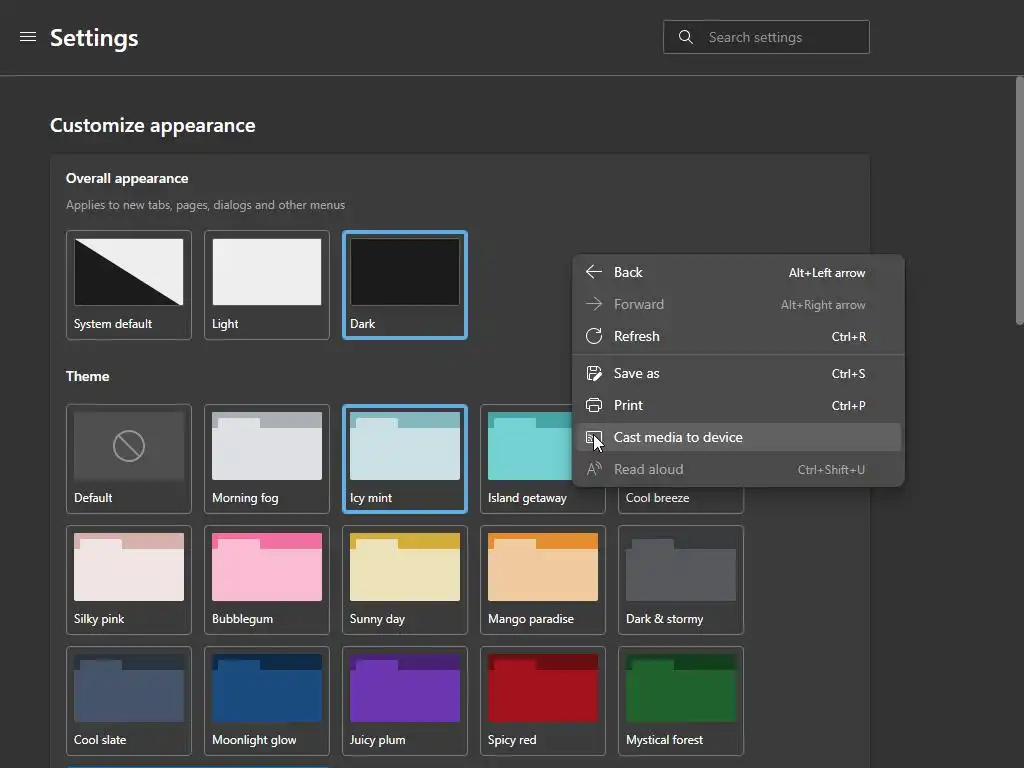The image size is (1024, 768).
Task: Select System default appearance option
Action: click(x=128, y=284)
